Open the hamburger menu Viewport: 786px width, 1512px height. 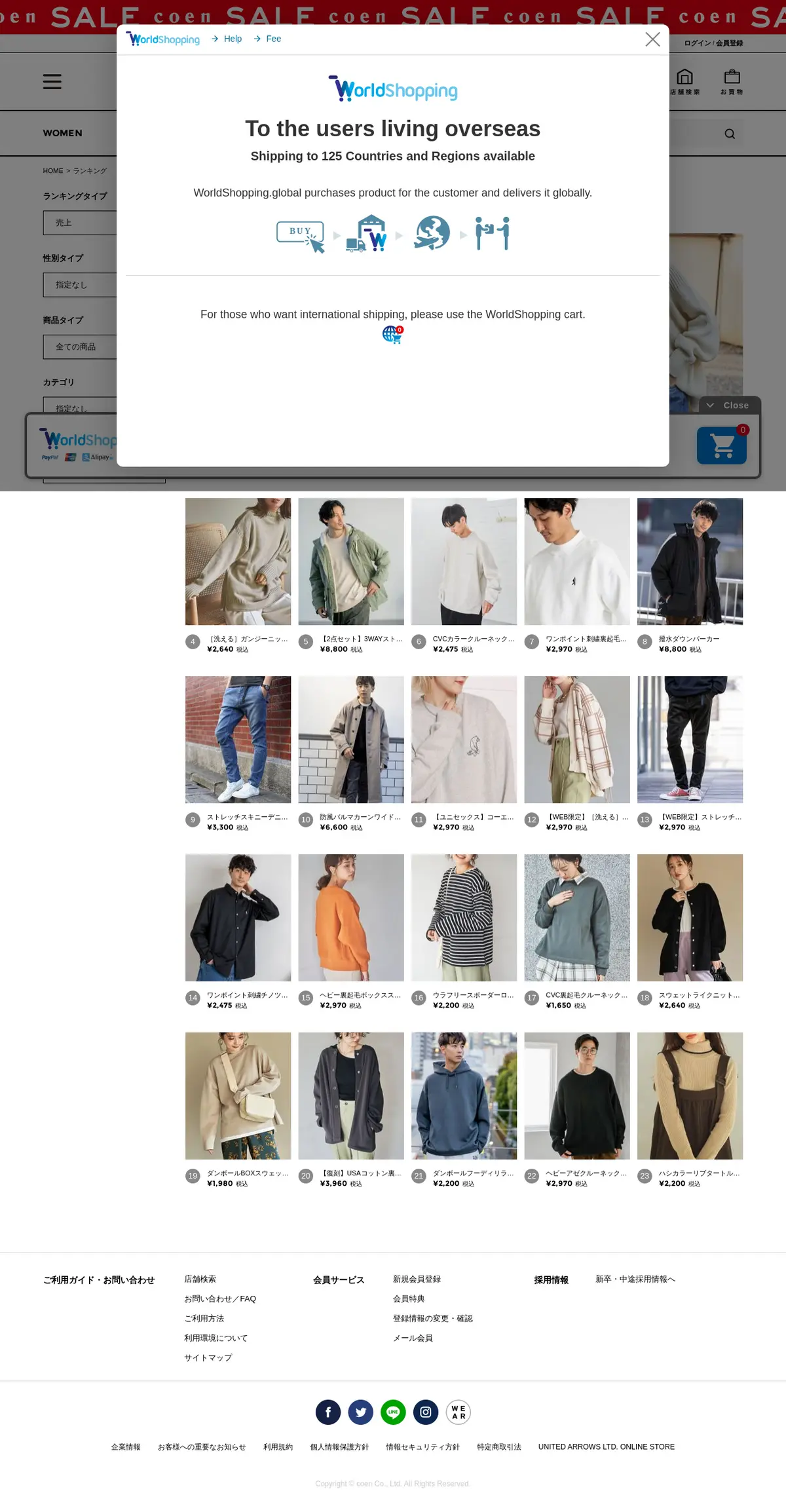pos(52,81)
